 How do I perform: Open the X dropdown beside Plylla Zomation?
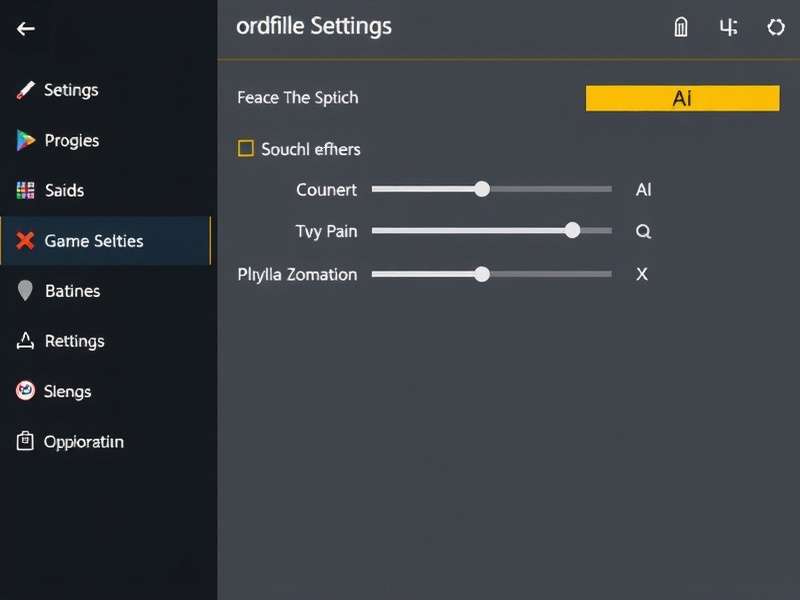[641, 274]
